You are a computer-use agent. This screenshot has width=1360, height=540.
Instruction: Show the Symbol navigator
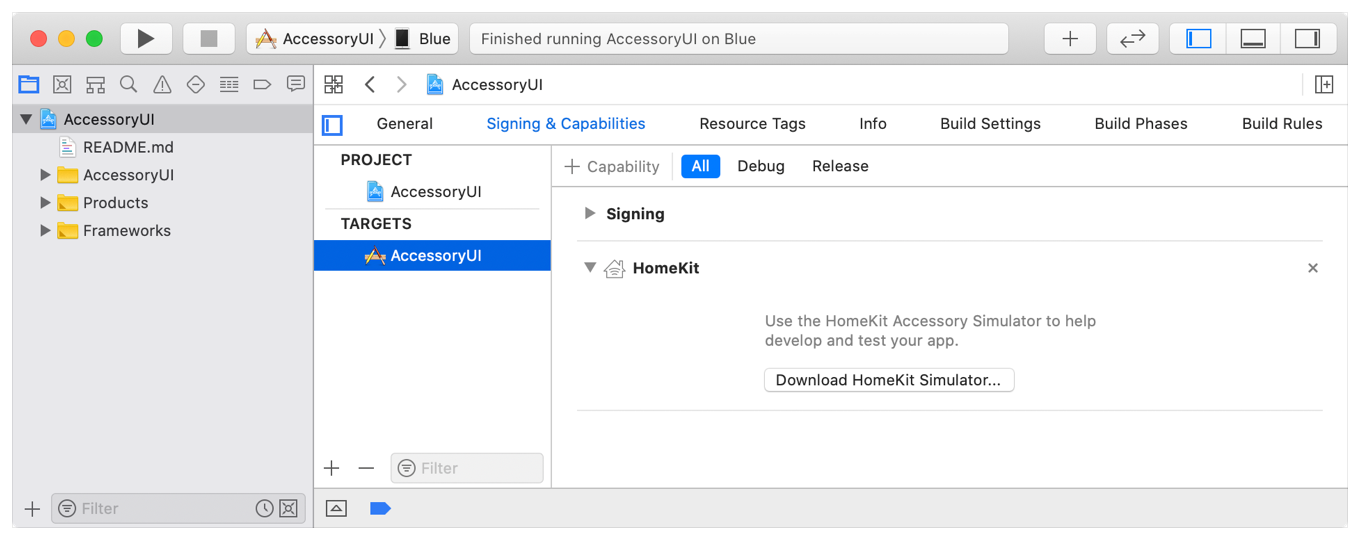click(95, 85)
